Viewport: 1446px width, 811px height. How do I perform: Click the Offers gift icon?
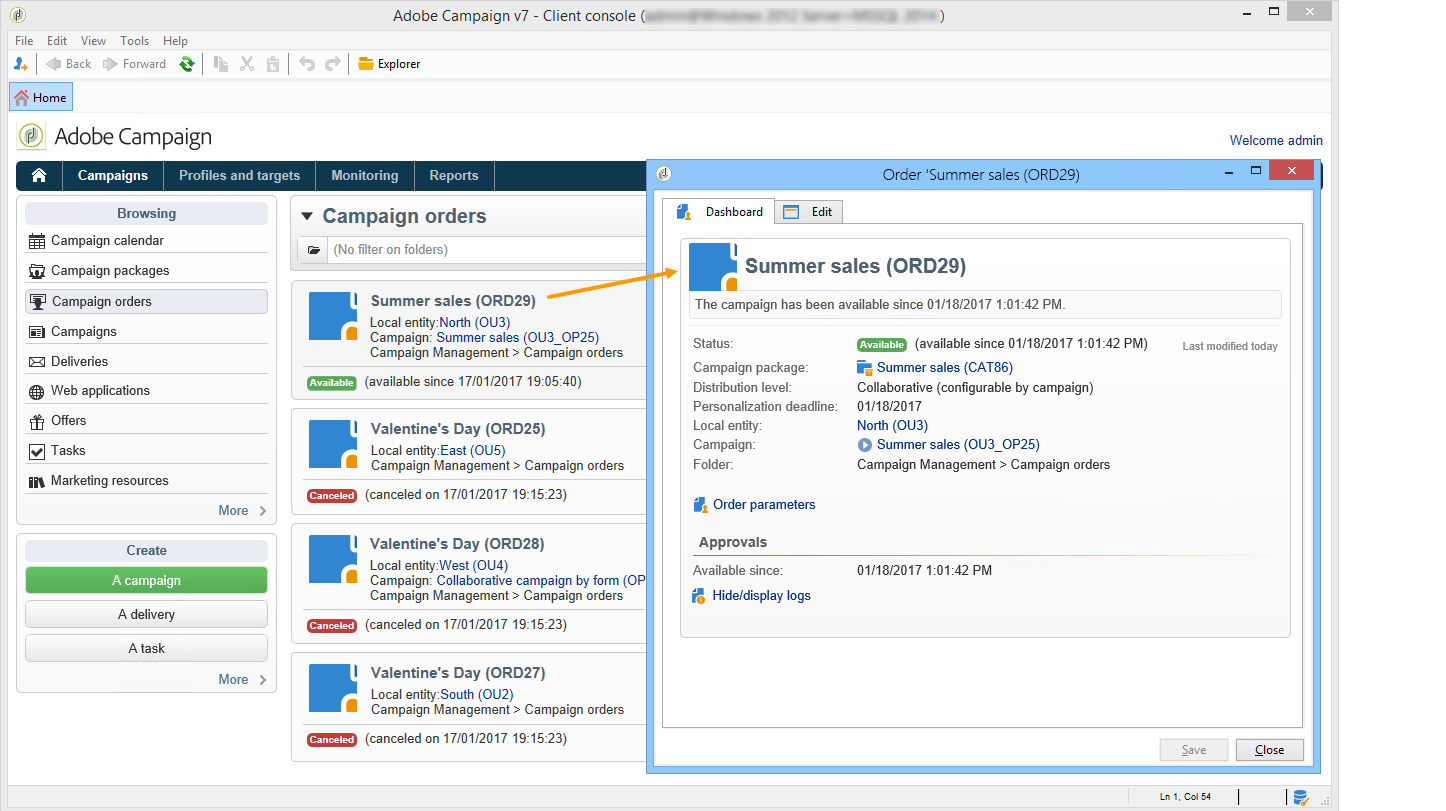point(37,421)
